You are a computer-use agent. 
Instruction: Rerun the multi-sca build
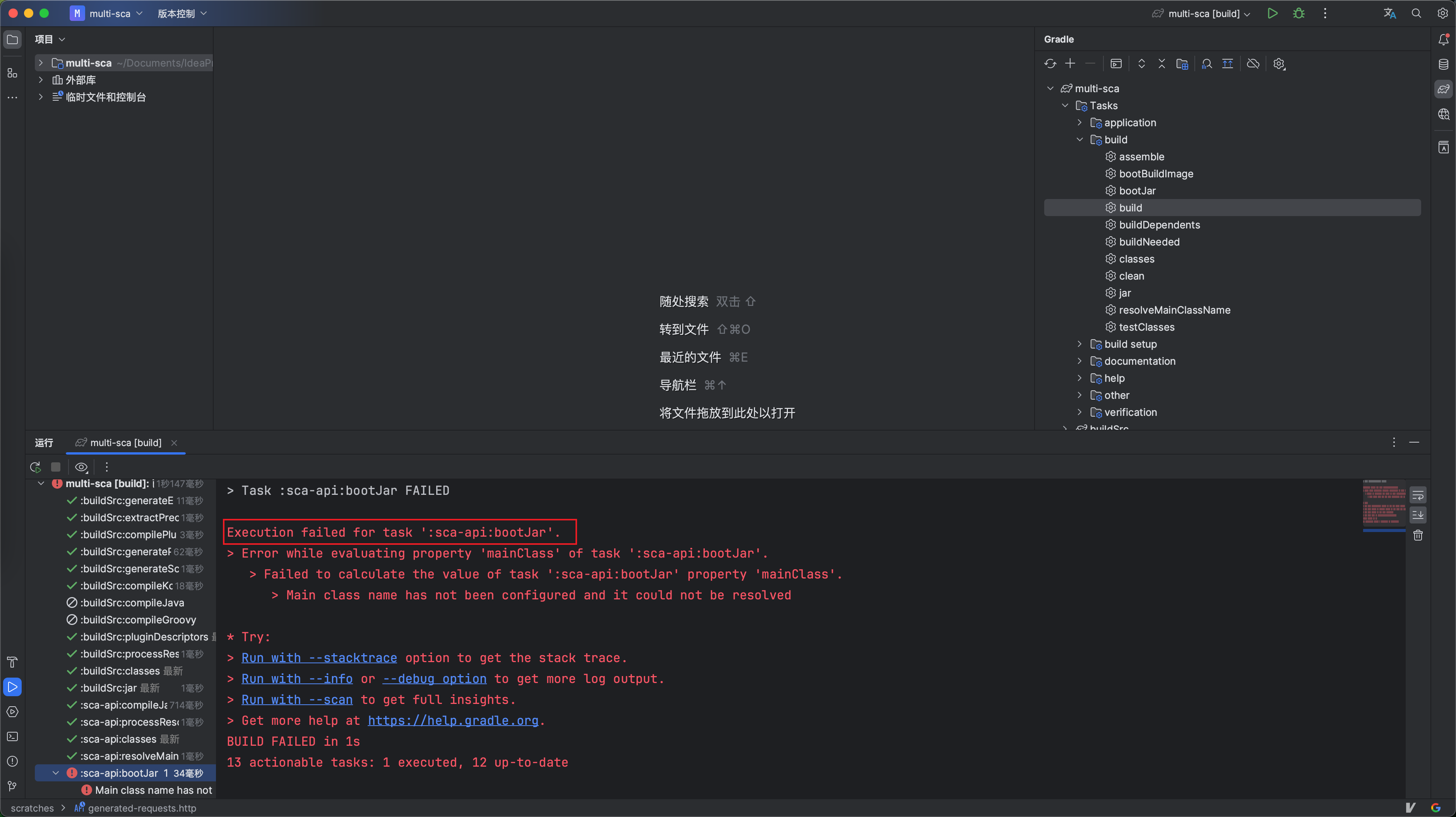click(x=35, y=467)
